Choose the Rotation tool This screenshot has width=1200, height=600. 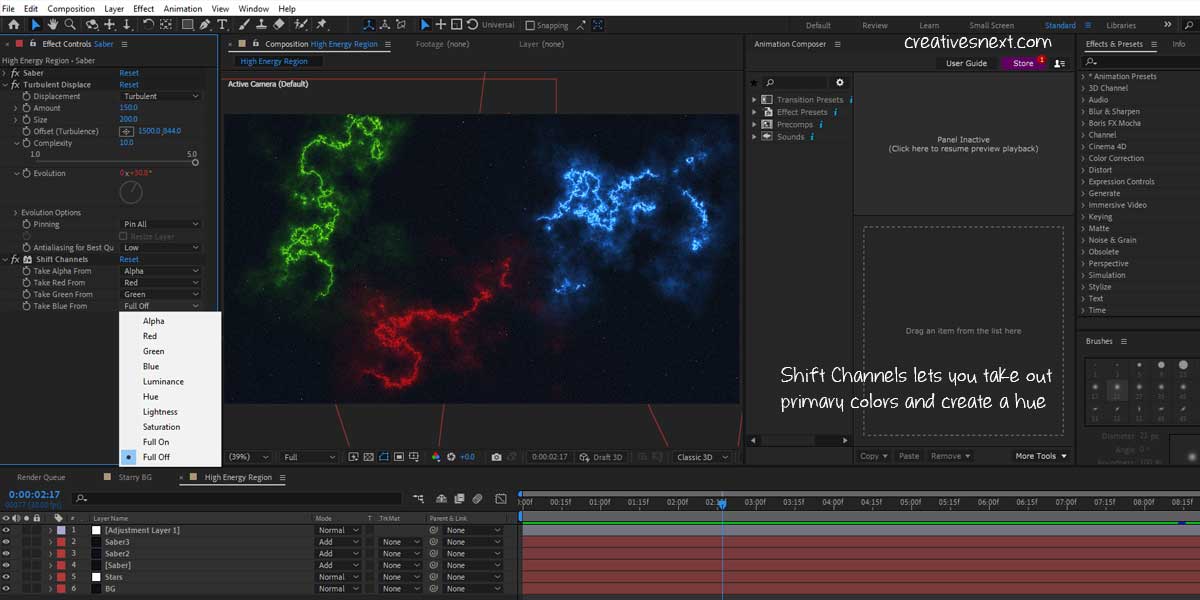coord(148,24)
